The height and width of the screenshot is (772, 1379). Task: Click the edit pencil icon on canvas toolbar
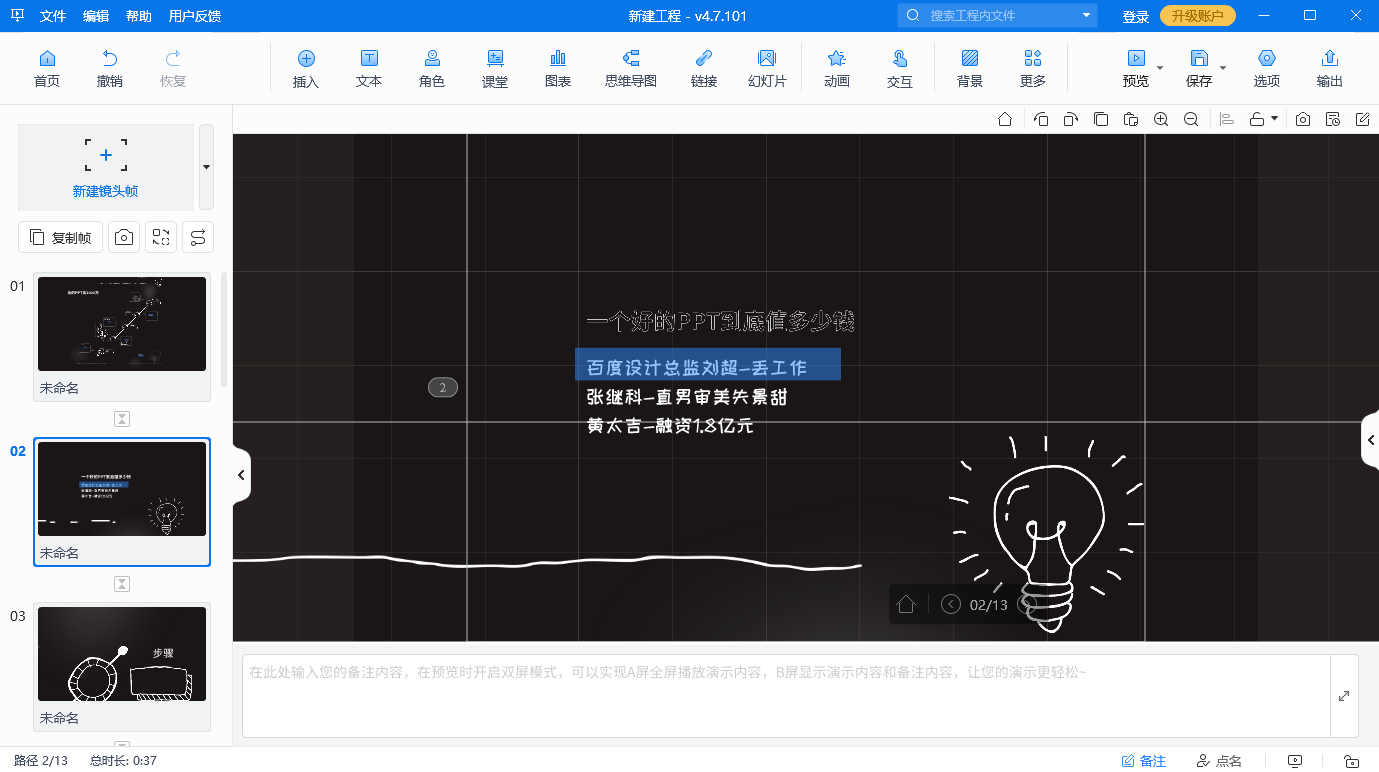[1363, 119]
